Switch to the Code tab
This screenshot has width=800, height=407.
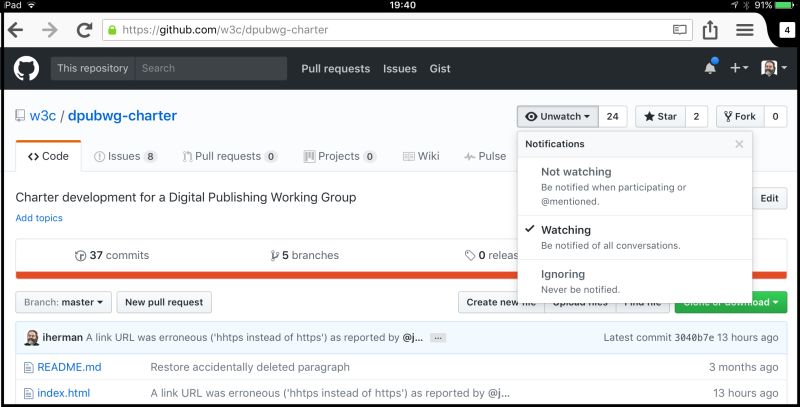tap(48, 156)
